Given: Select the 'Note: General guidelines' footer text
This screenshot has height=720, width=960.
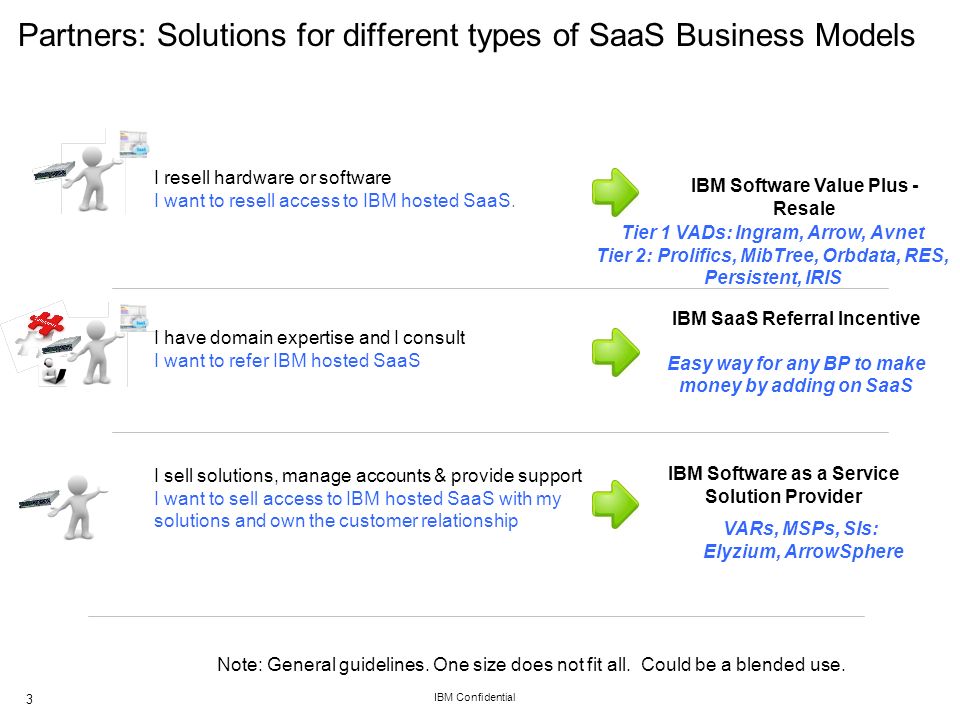Looking at the screenshot, I should click(x=531, y=664).
